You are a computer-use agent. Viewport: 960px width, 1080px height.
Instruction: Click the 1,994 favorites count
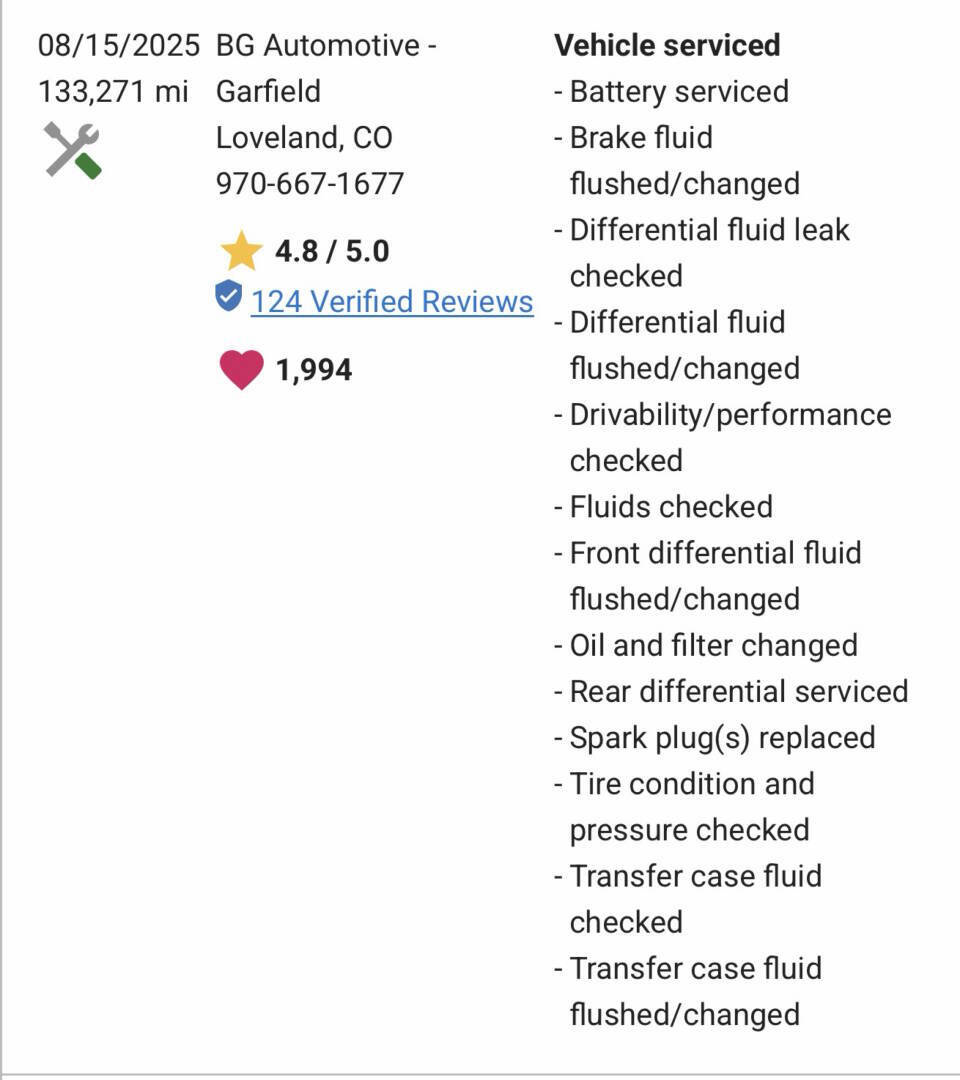point(314,371)
